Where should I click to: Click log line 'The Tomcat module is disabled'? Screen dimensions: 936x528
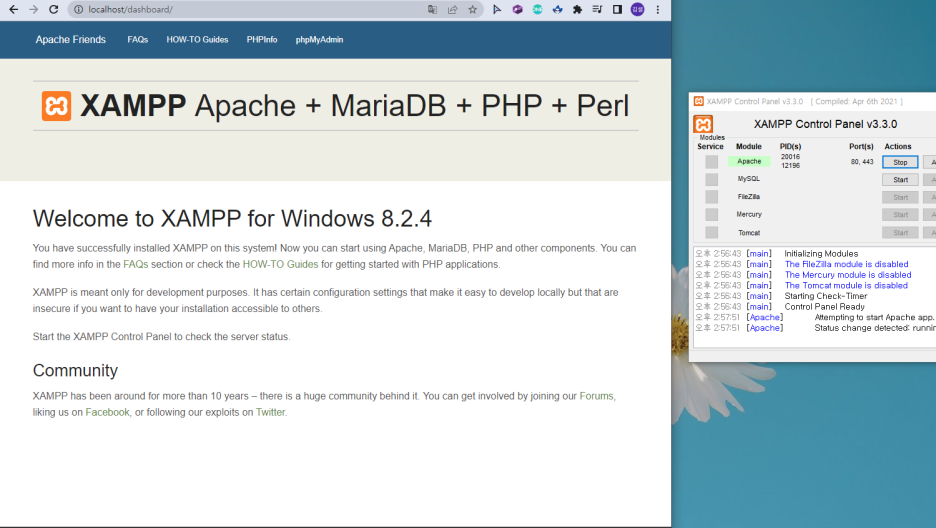(x=846, y=286)
